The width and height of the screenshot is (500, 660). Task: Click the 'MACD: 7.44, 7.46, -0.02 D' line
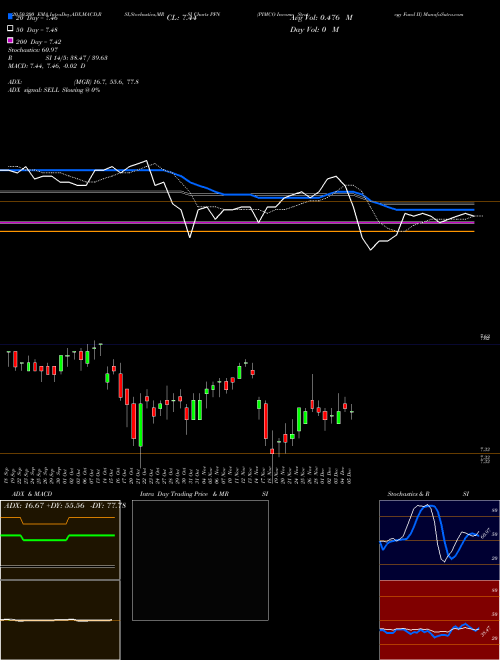[x=47, y=66]
